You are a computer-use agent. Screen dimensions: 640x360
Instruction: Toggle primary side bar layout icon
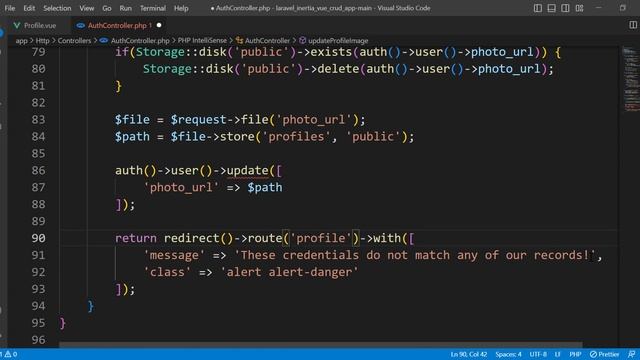[x=538, y=8]
